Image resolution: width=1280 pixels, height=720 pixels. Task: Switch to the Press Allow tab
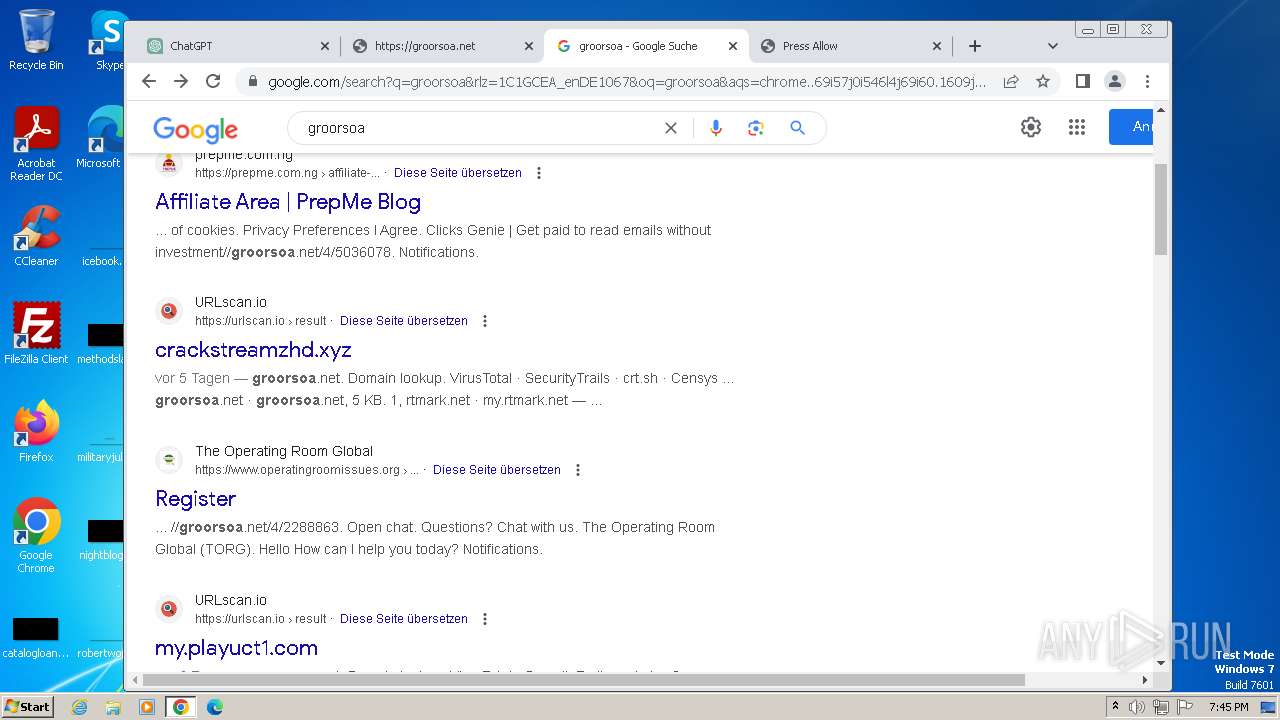850,46
